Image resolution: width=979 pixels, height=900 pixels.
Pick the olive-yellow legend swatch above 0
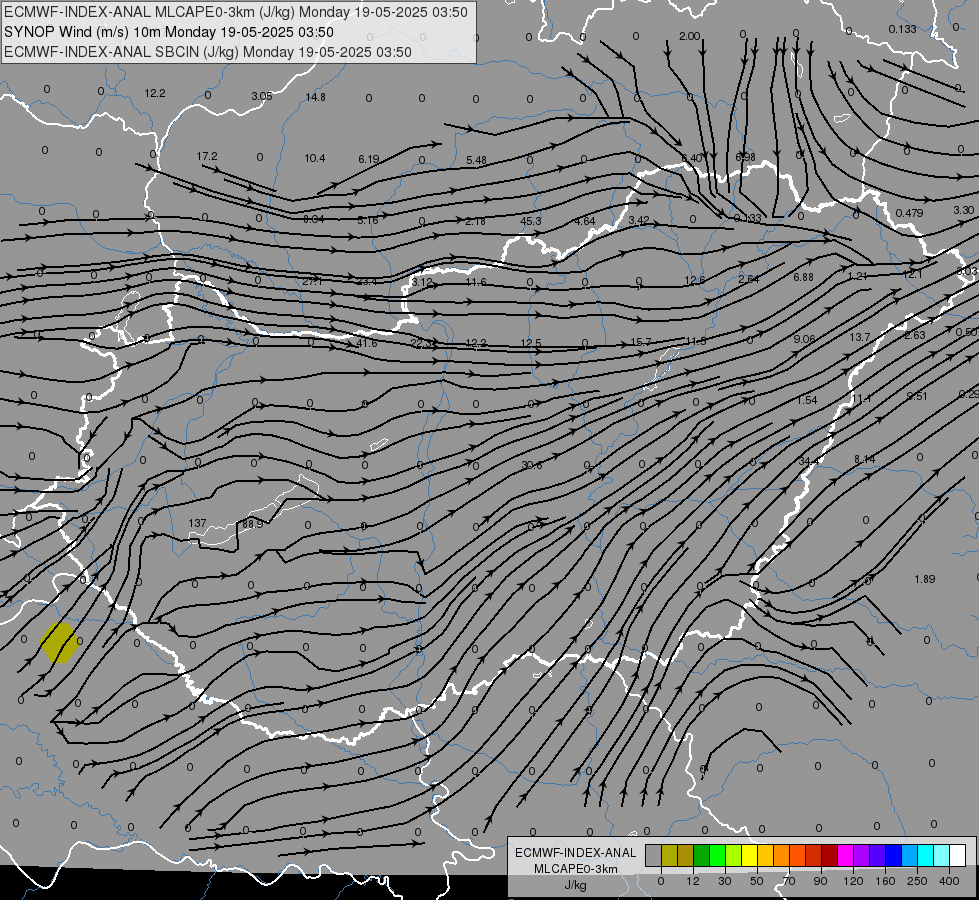[x=669, y=856]
